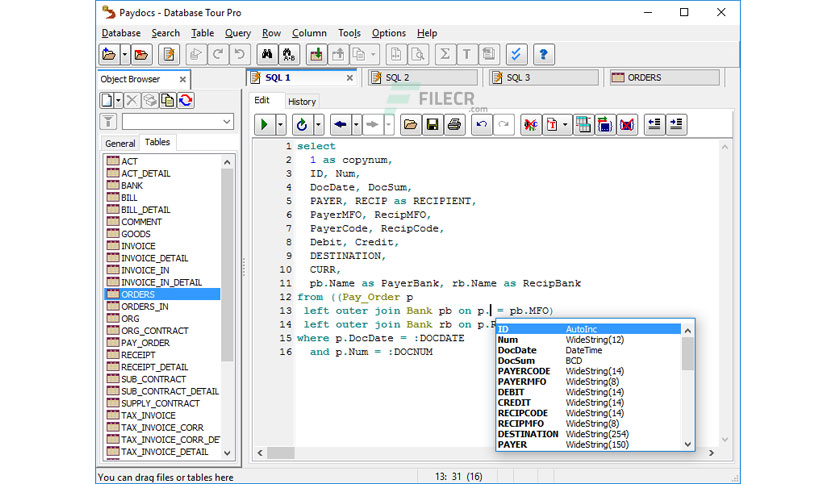This screenshot has height=484, width=836.
Task: Click the blue refresh arrow in SQL editor toolbar
Action: pos(302,125)
